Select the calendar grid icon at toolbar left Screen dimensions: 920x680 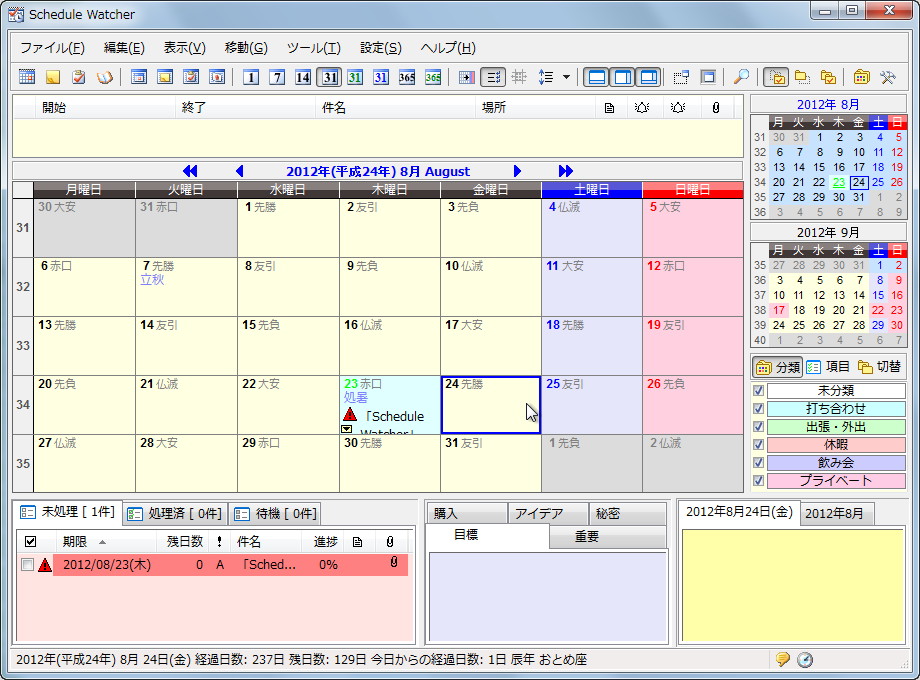click(25, 74)
